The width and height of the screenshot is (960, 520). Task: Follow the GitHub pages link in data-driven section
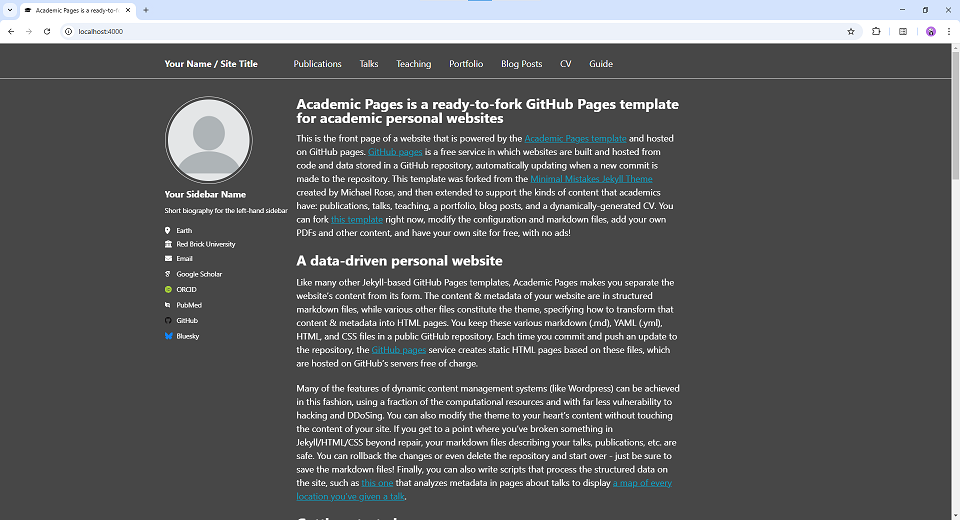(399, 350)
